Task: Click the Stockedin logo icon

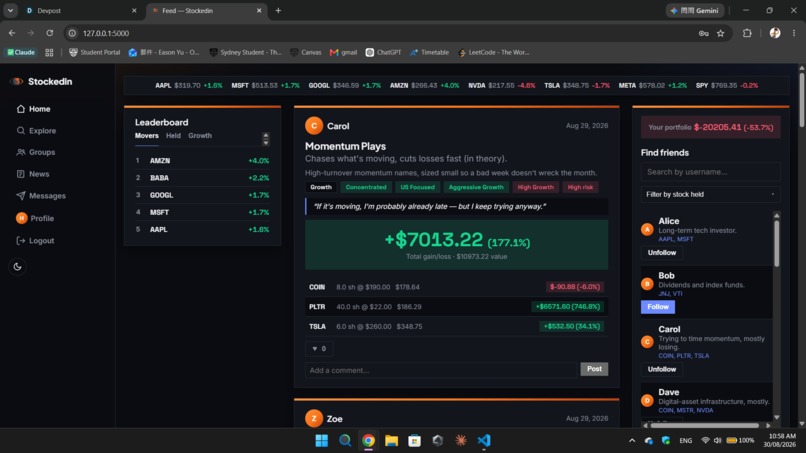Action: 17,81
